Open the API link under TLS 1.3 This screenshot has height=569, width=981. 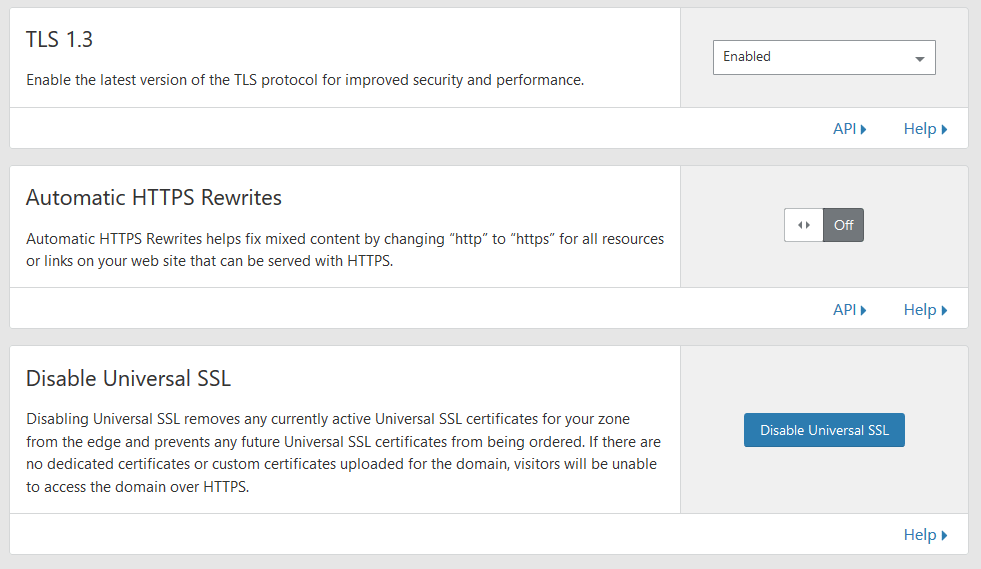click(849, 129)
